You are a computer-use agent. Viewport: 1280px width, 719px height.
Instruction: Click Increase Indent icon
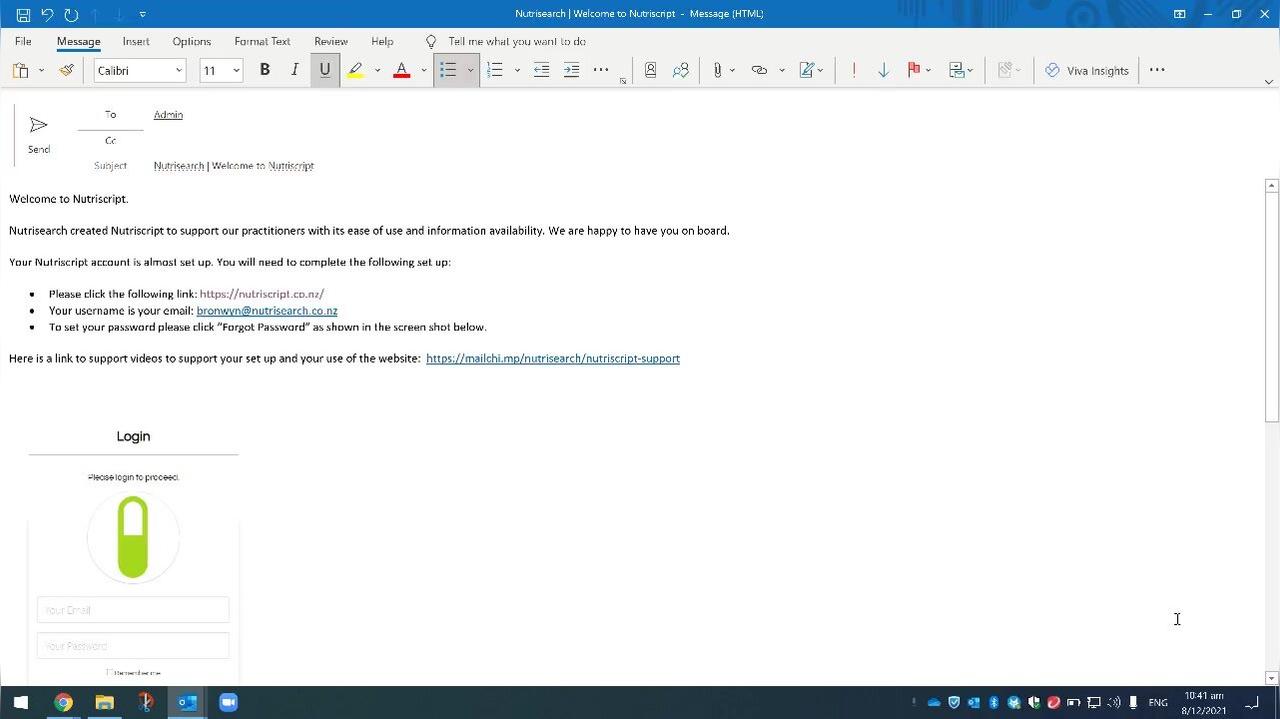click(571, 70)
